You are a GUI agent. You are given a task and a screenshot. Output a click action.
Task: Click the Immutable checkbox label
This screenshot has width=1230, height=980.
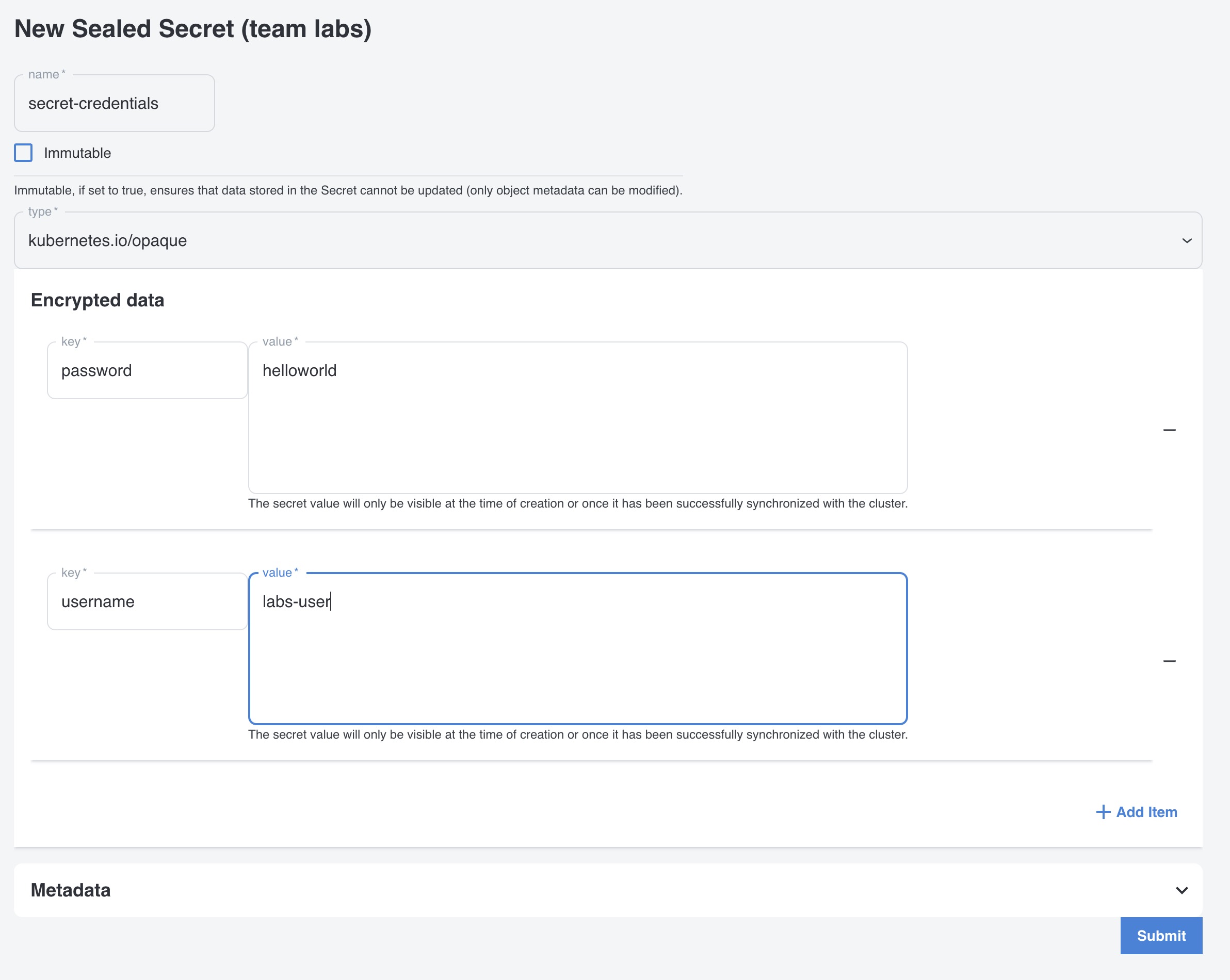tap(77, 153)
